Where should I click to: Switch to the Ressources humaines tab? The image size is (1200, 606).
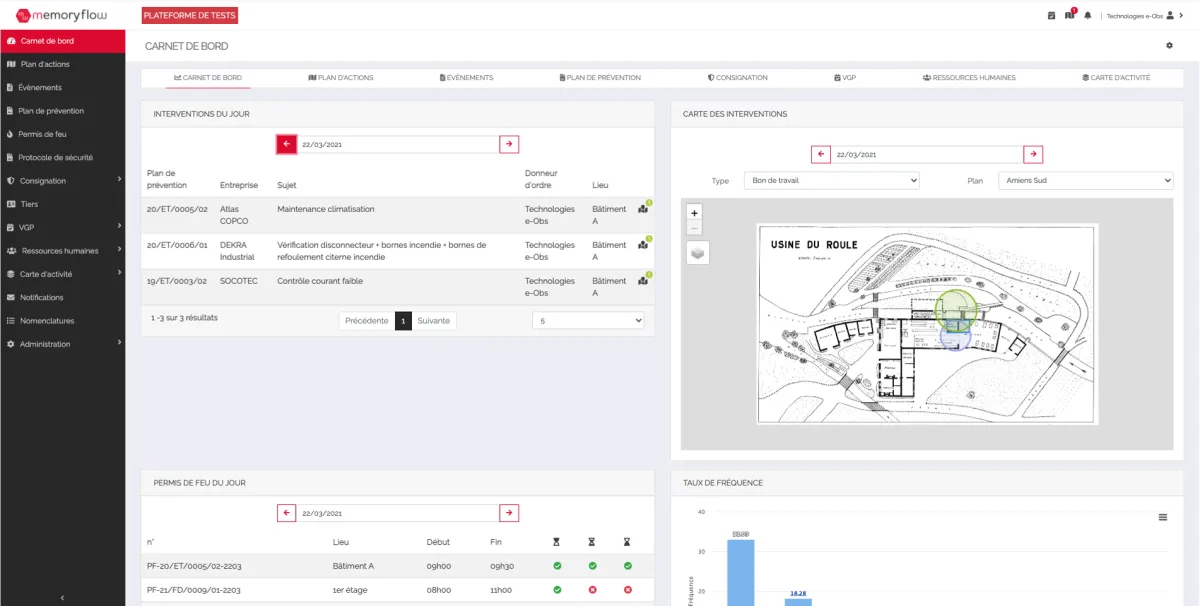point(968,77)
